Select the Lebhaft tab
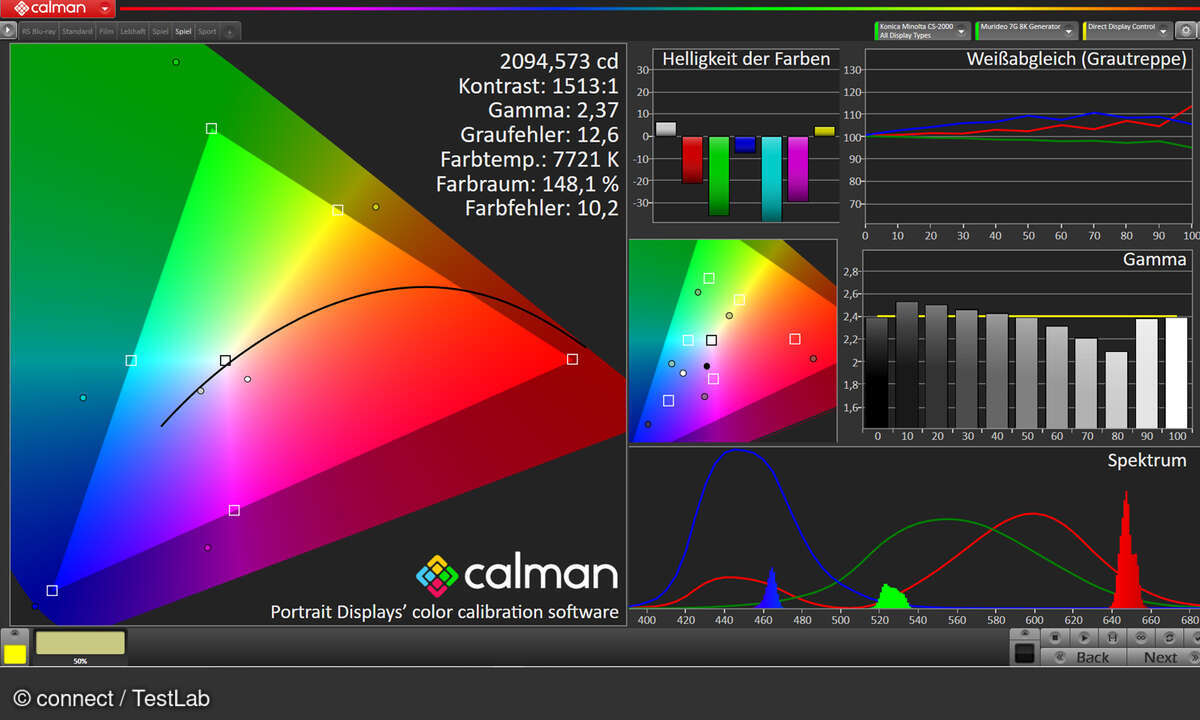The image size is (1200, 720). [133, 32]
